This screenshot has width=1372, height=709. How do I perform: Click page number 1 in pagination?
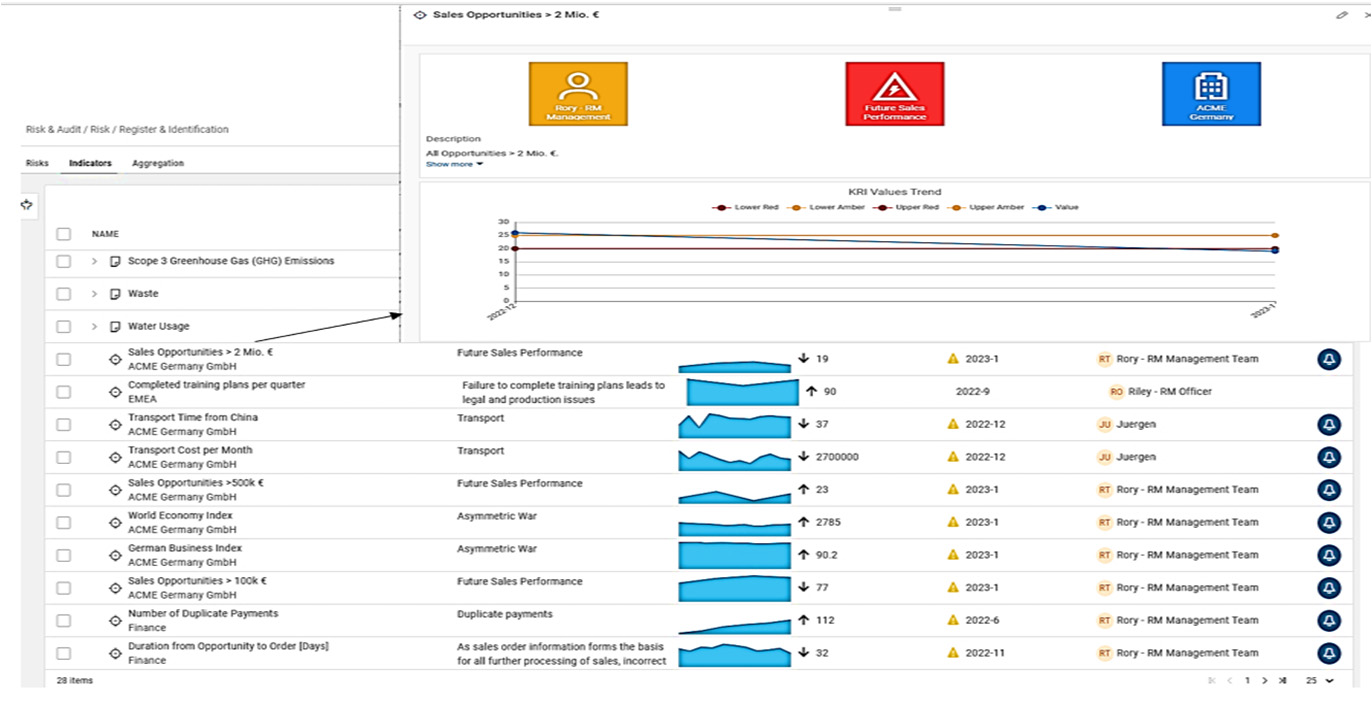(1247, 681)
